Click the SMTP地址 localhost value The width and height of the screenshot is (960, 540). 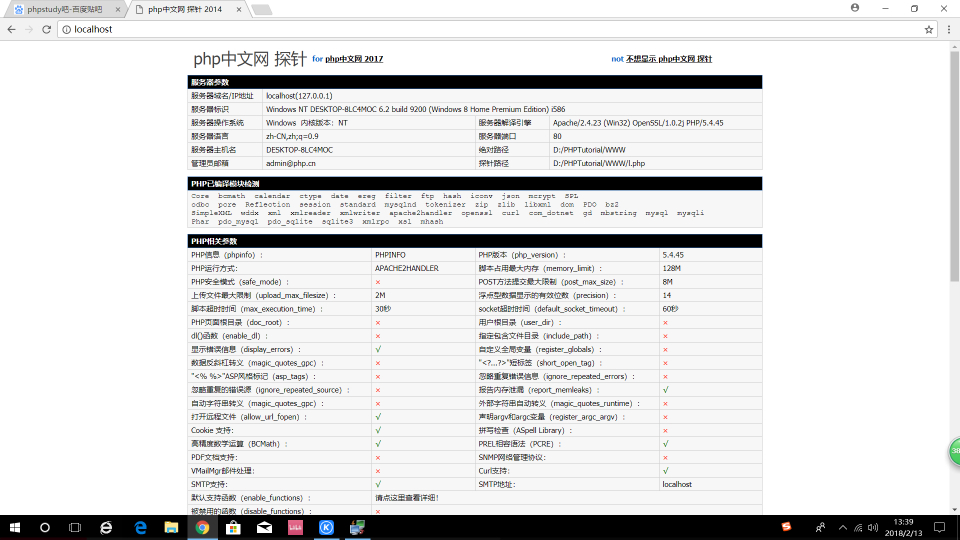(x=677, y=484)
